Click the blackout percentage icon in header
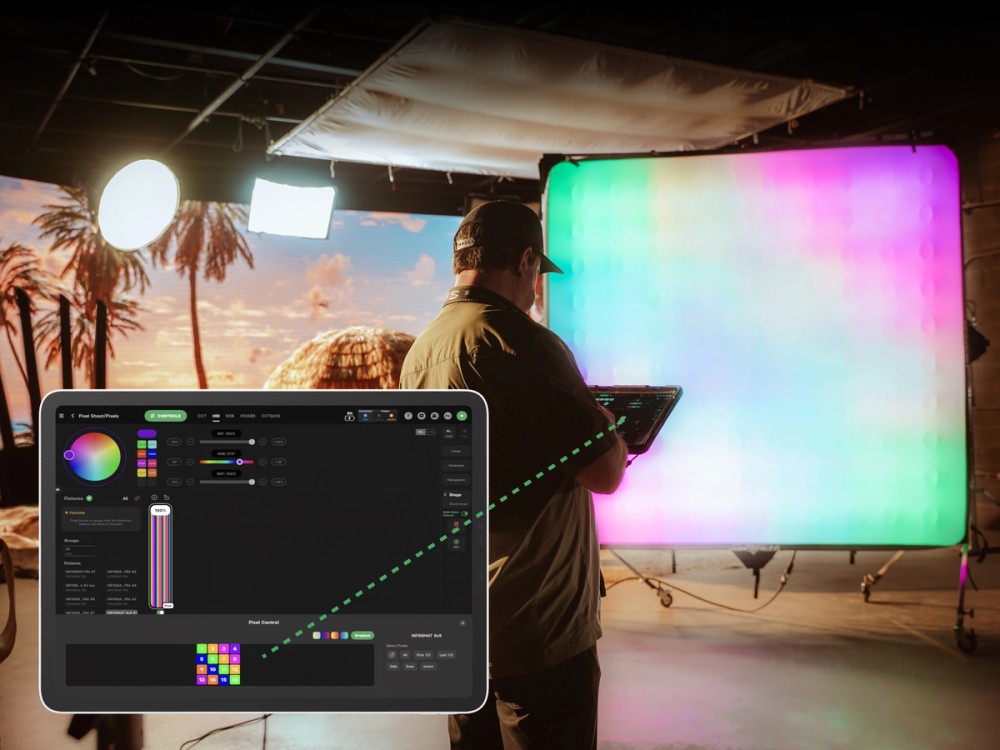Image resolution: width=1000 pixels, height=750 pixels. pos(349,416)
